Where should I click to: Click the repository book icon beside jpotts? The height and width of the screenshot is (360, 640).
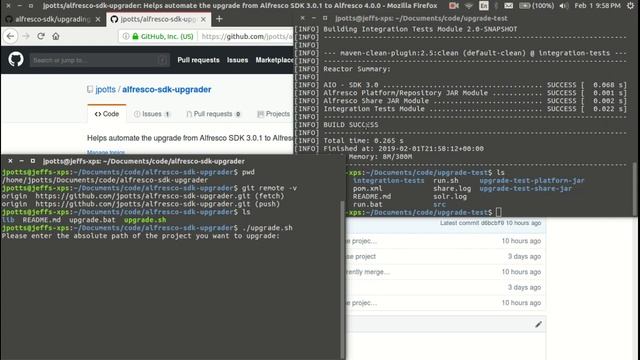(90, 89)
